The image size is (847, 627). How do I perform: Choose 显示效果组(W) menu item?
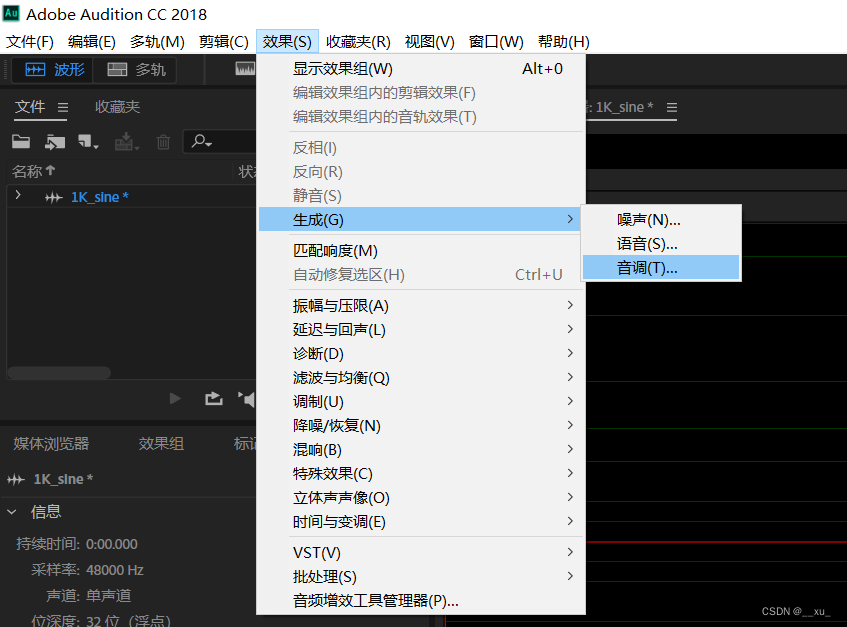tap(420, 69)
